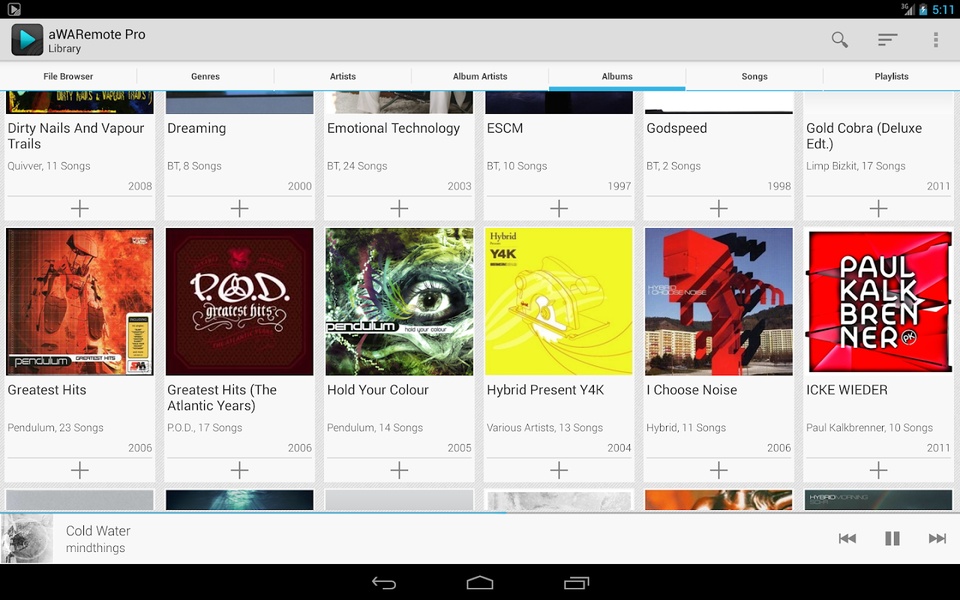Select the Hold Your Colour title

click(x=378, y=390)
